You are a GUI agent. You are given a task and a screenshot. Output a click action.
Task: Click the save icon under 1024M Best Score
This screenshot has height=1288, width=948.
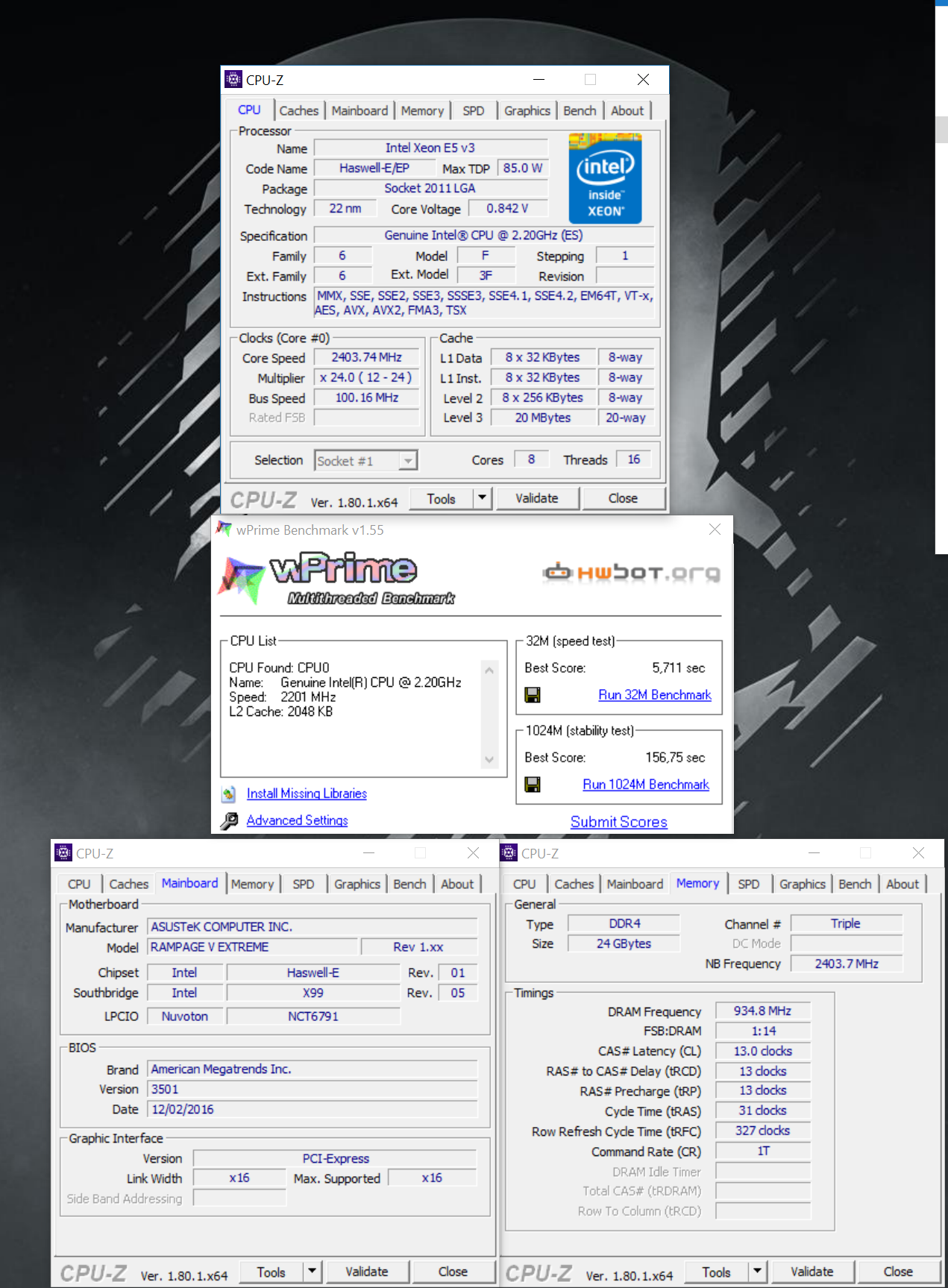(533, 785)
